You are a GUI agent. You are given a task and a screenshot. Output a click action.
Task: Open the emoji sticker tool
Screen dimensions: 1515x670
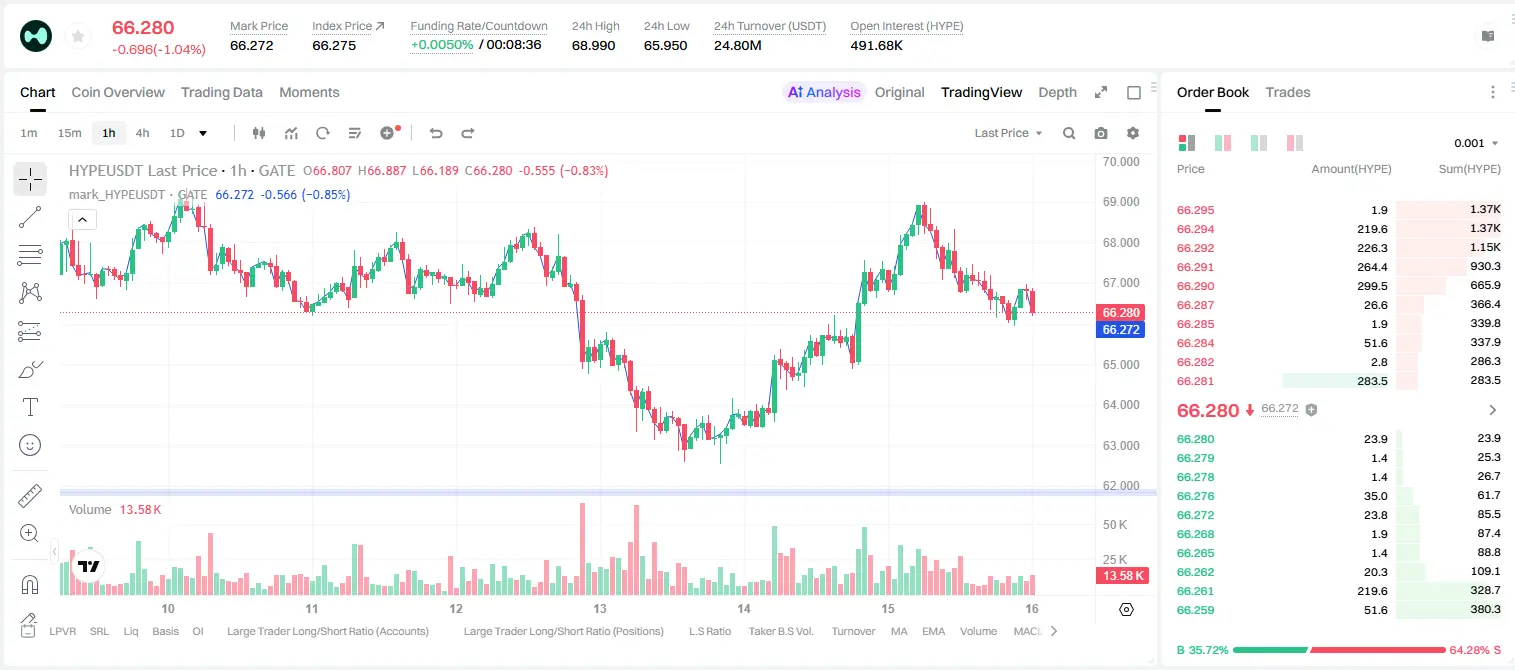[x=30, y=445]
